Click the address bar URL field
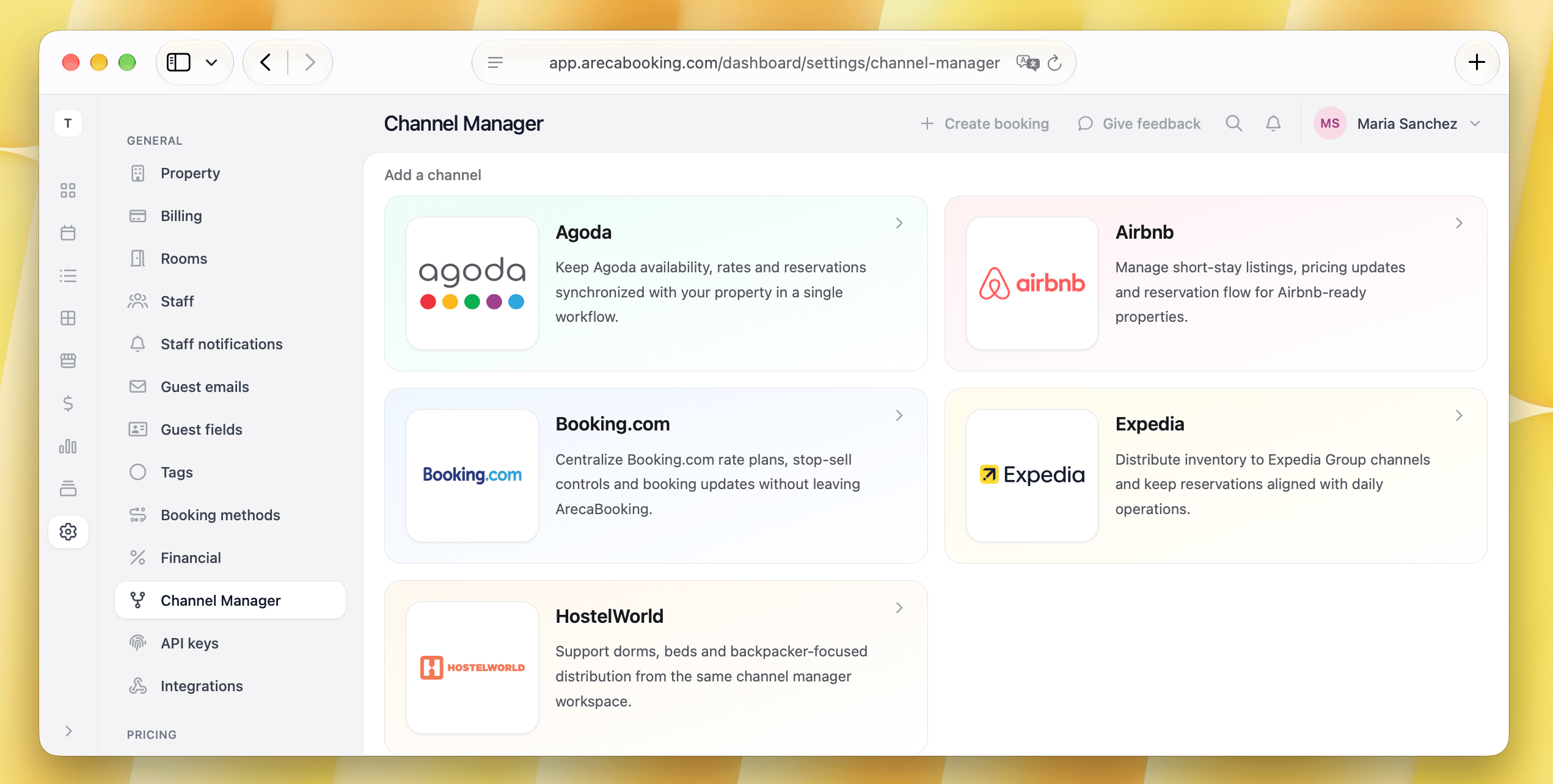This screenshot has width=1553, height=784. tap(774, 62)
